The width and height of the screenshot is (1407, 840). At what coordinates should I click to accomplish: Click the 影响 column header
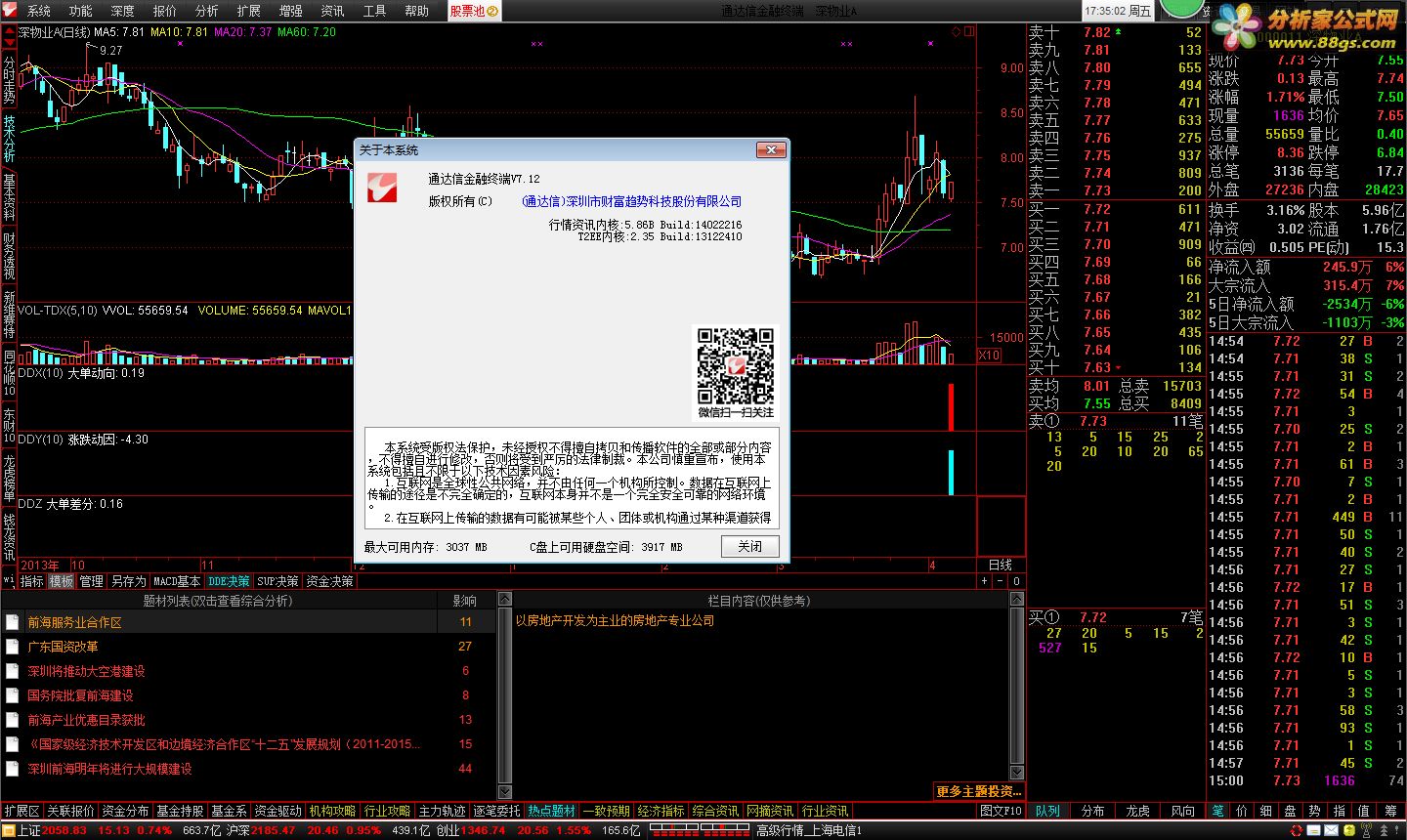[x=465, y=601]
